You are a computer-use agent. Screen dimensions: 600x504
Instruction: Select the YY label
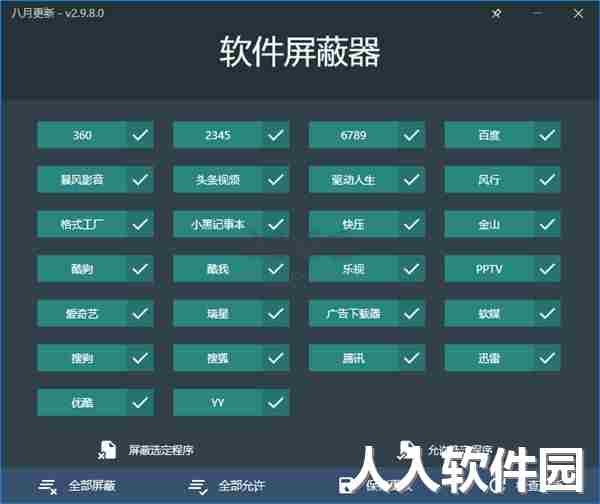217,403
